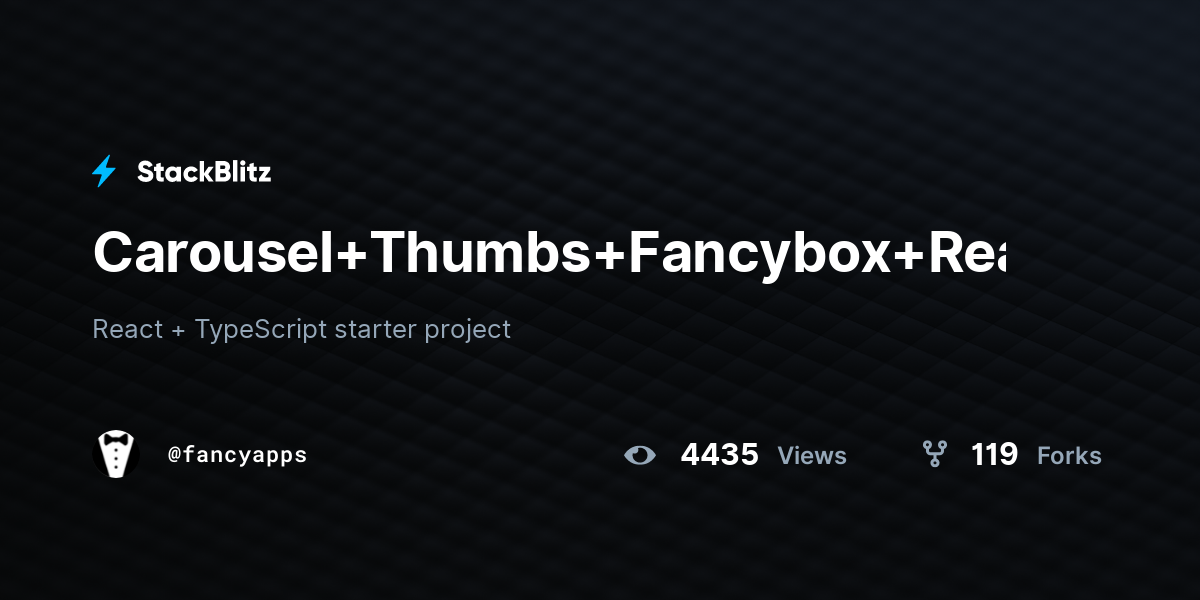This screenshot has width=1200, height=600.
Task: Click the word Thumbs in the title
Action: 482,253
